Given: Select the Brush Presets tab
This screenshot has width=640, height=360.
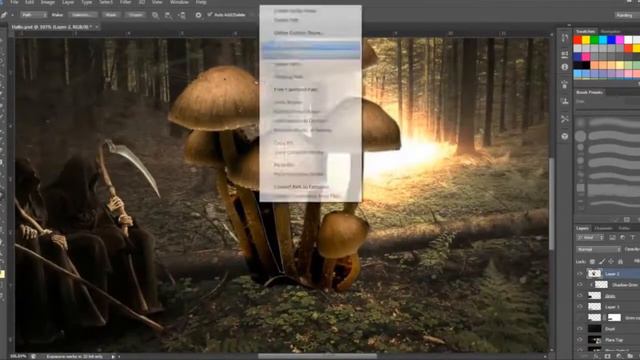Looking at the screenshot, I should click(x=589, y=92).
